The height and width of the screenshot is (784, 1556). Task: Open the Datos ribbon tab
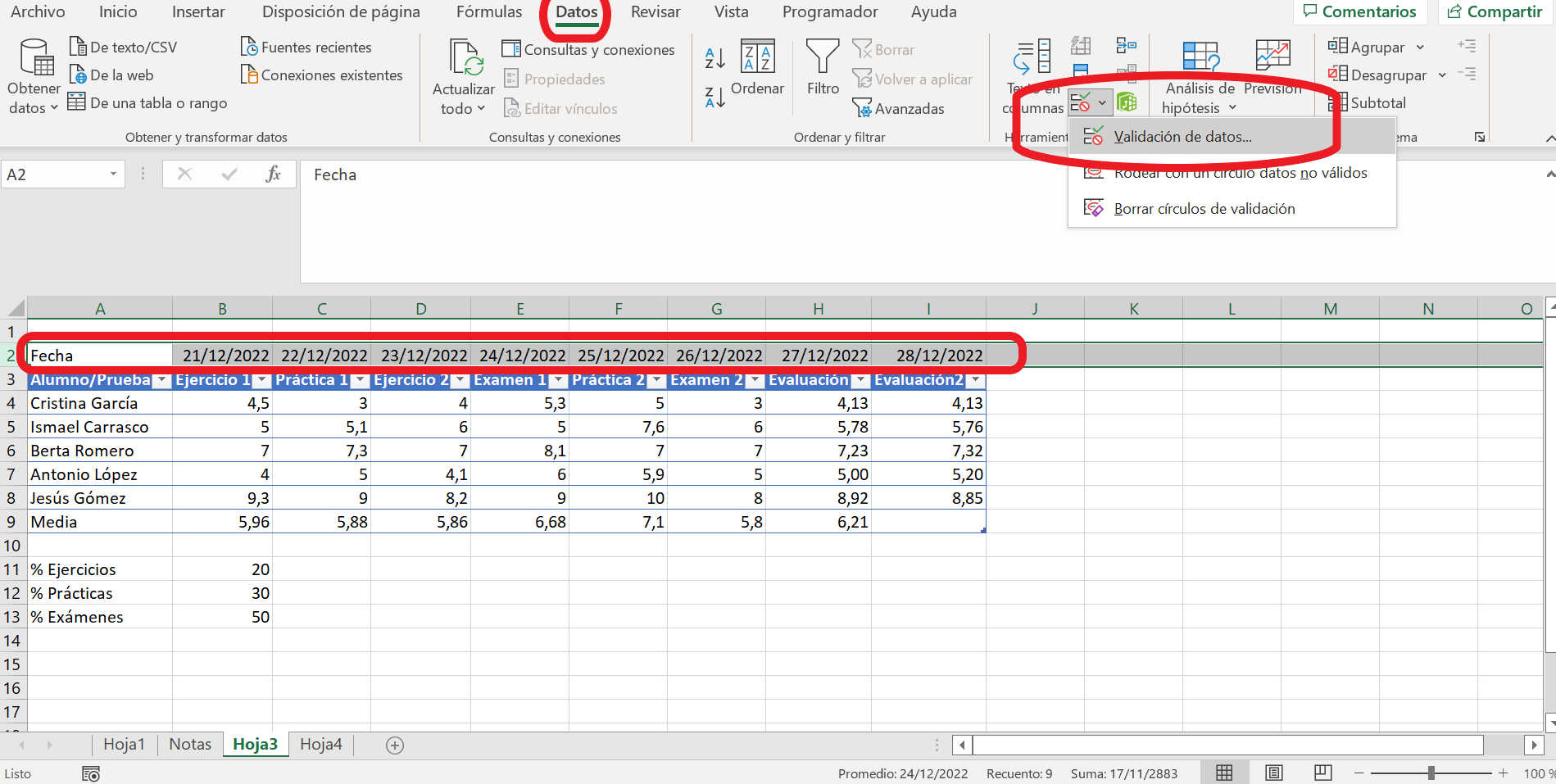click(576, 12)
